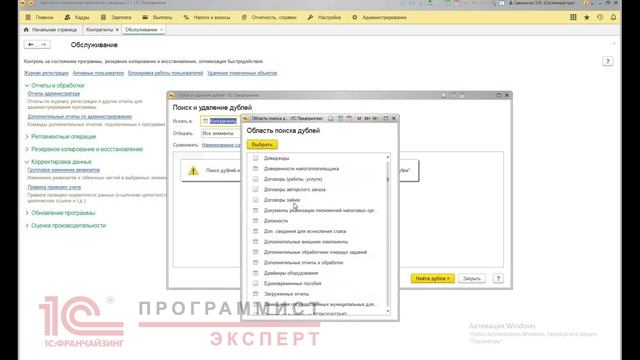640x360 pixels.
Task: Click the wrench Настройка icon
Action: point(310,18)
